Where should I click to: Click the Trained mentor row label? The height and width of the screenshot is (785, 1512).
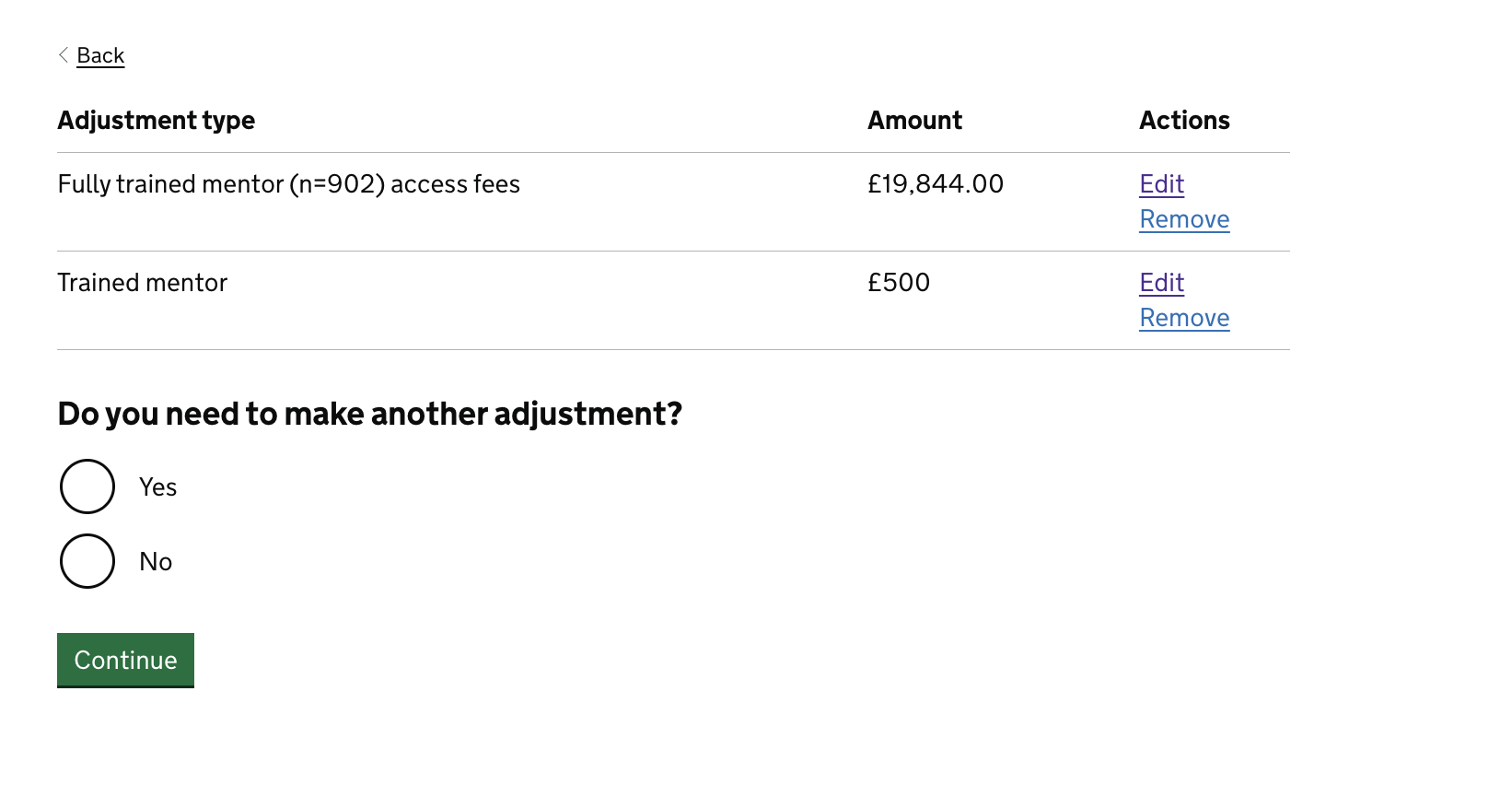click(142, 282)
